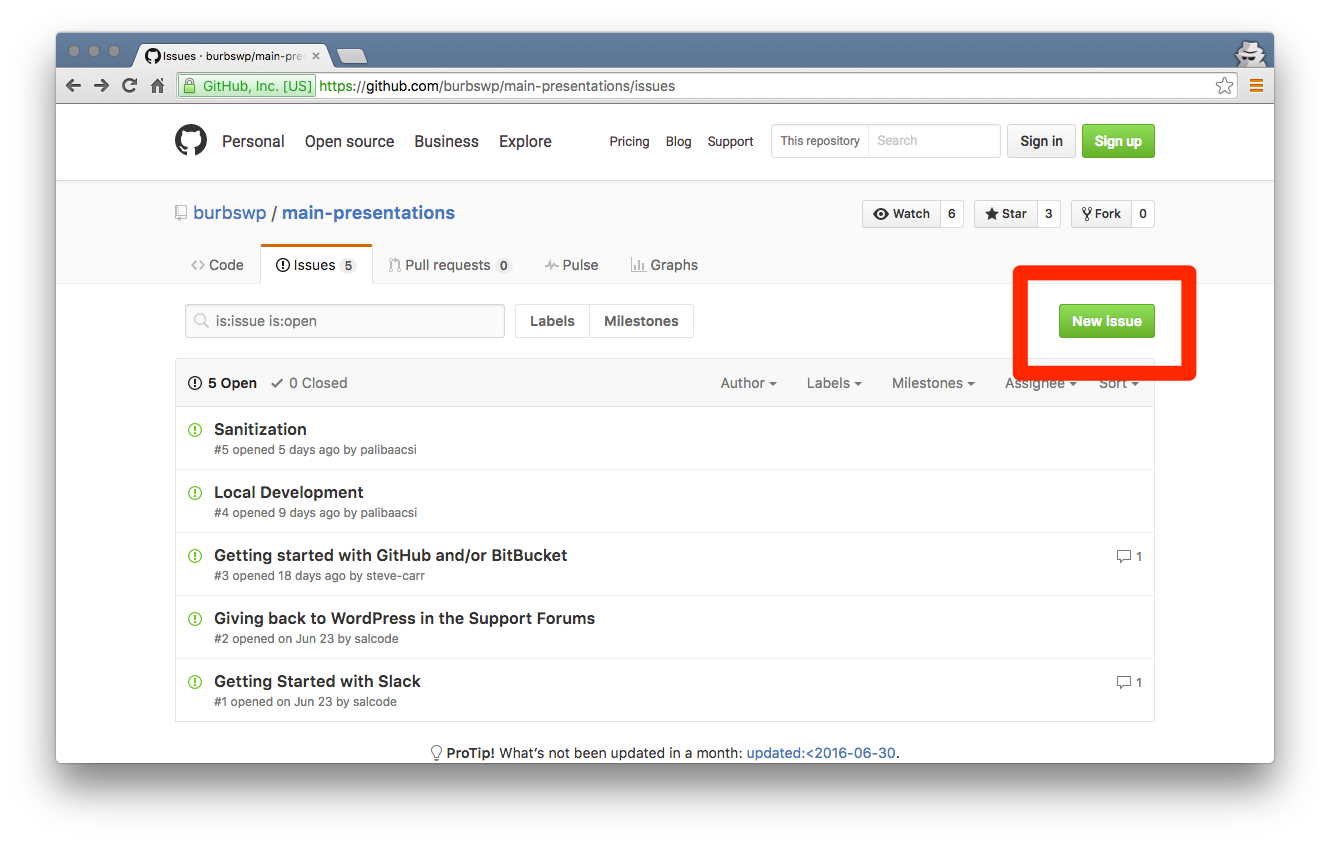The width and height of the screenshot is (1330, 843).
Task: Click the This repository search scope
Action: click(x=820, y=141)
